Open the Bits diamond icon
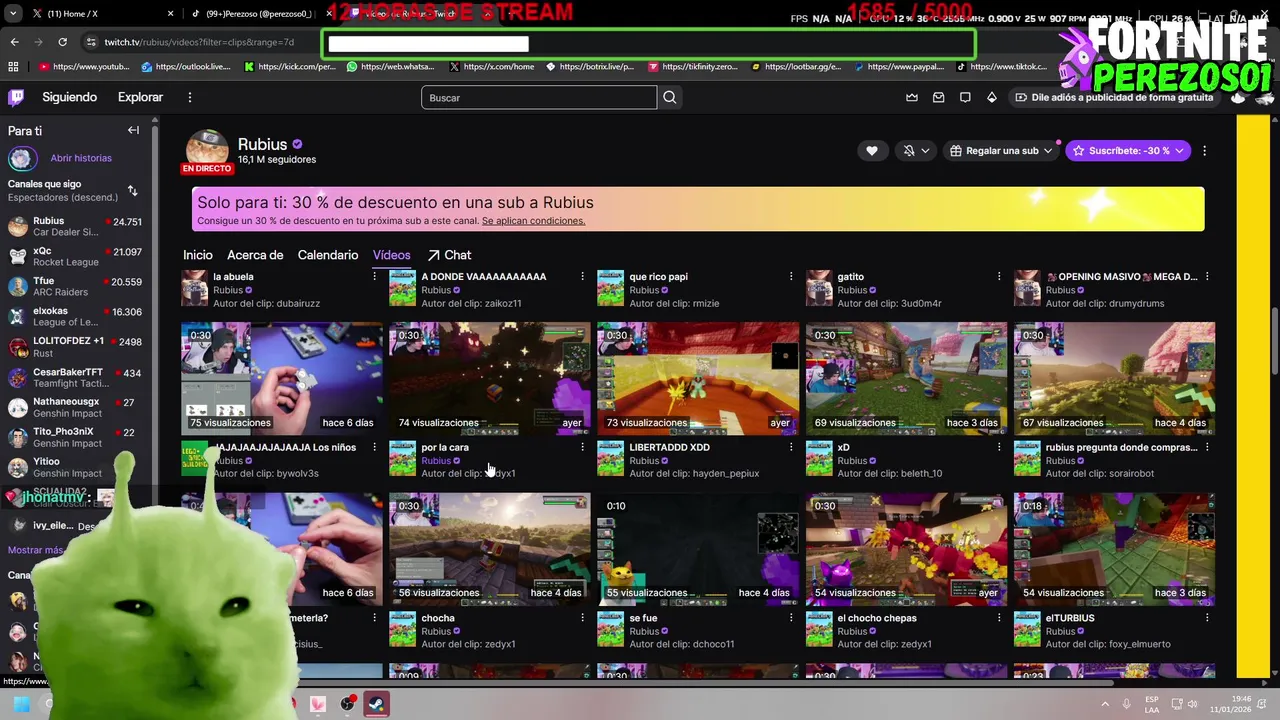The image size is (1280, 720). (x=991, y=97)
